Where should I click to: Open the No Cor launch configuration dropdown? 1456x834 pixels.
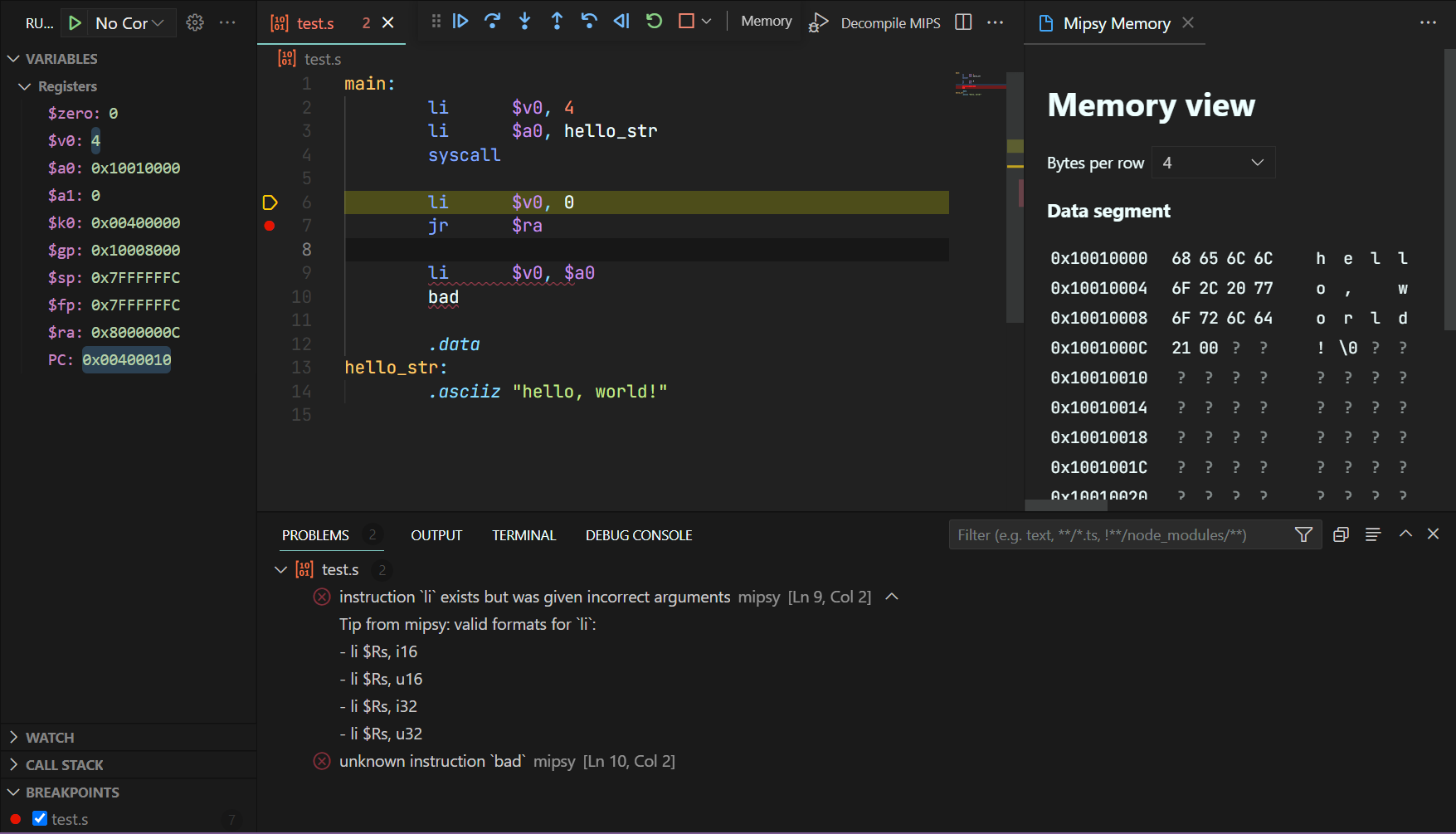tap(129, 23)
